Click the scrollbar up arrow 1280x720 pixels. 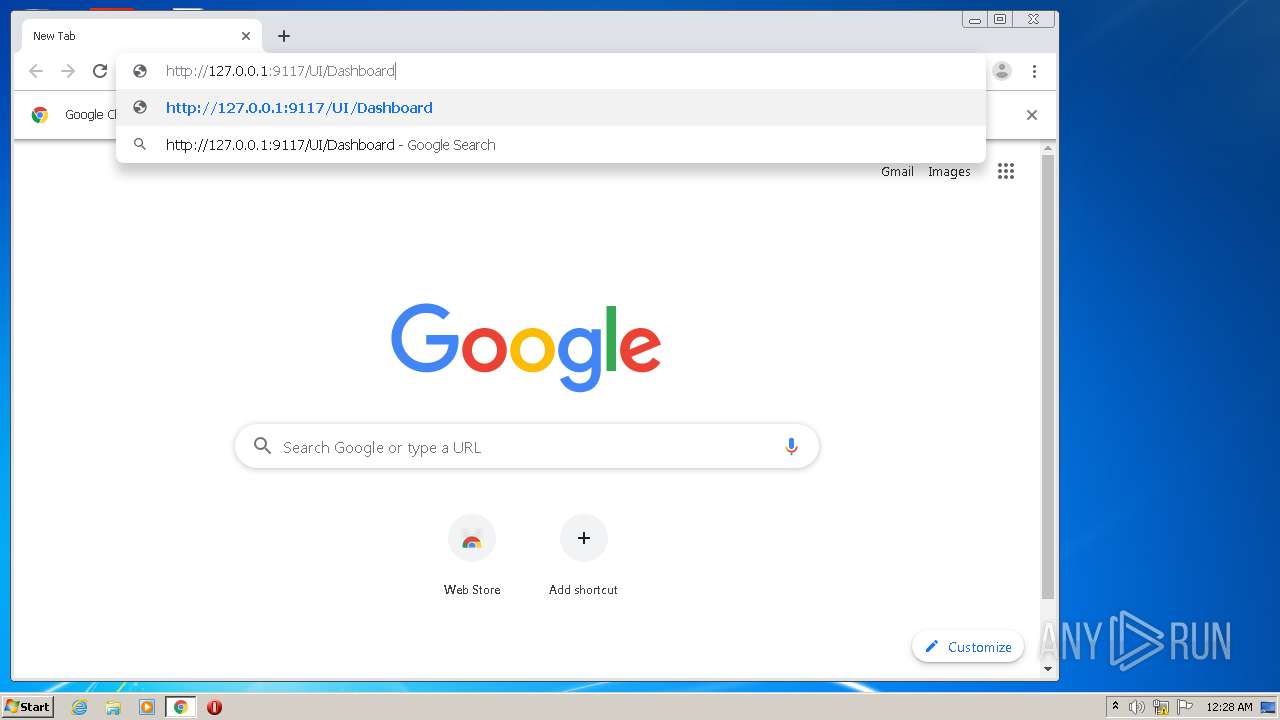(x=1048, y=149)
